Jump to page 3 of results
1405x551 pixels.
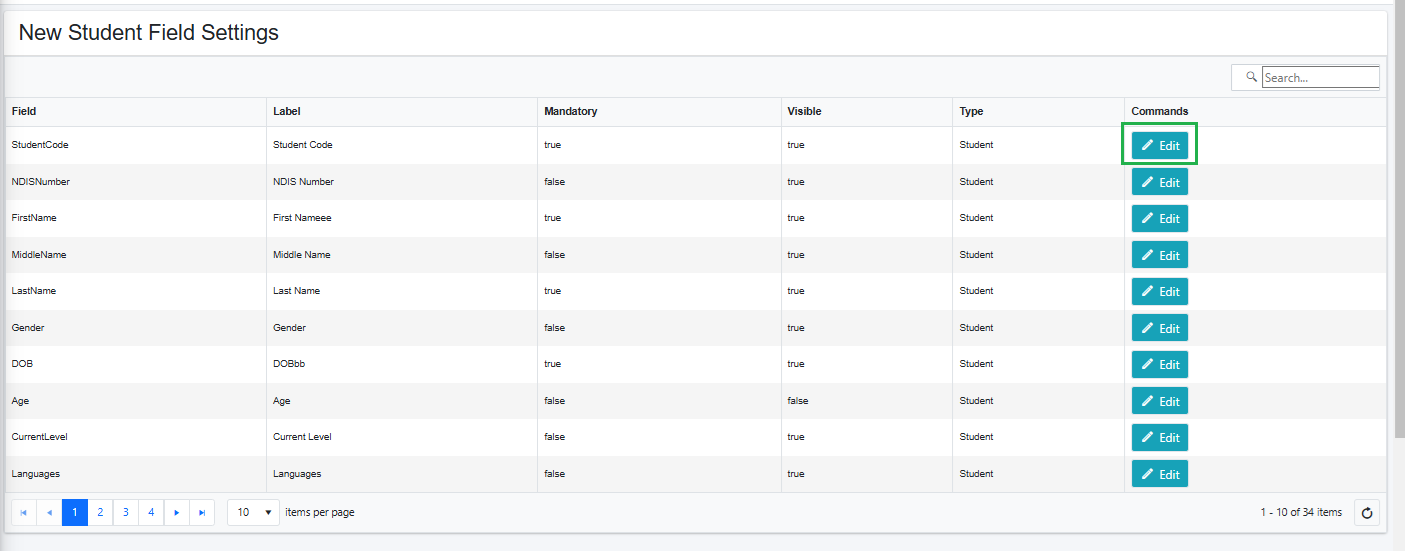click(126, 513)
